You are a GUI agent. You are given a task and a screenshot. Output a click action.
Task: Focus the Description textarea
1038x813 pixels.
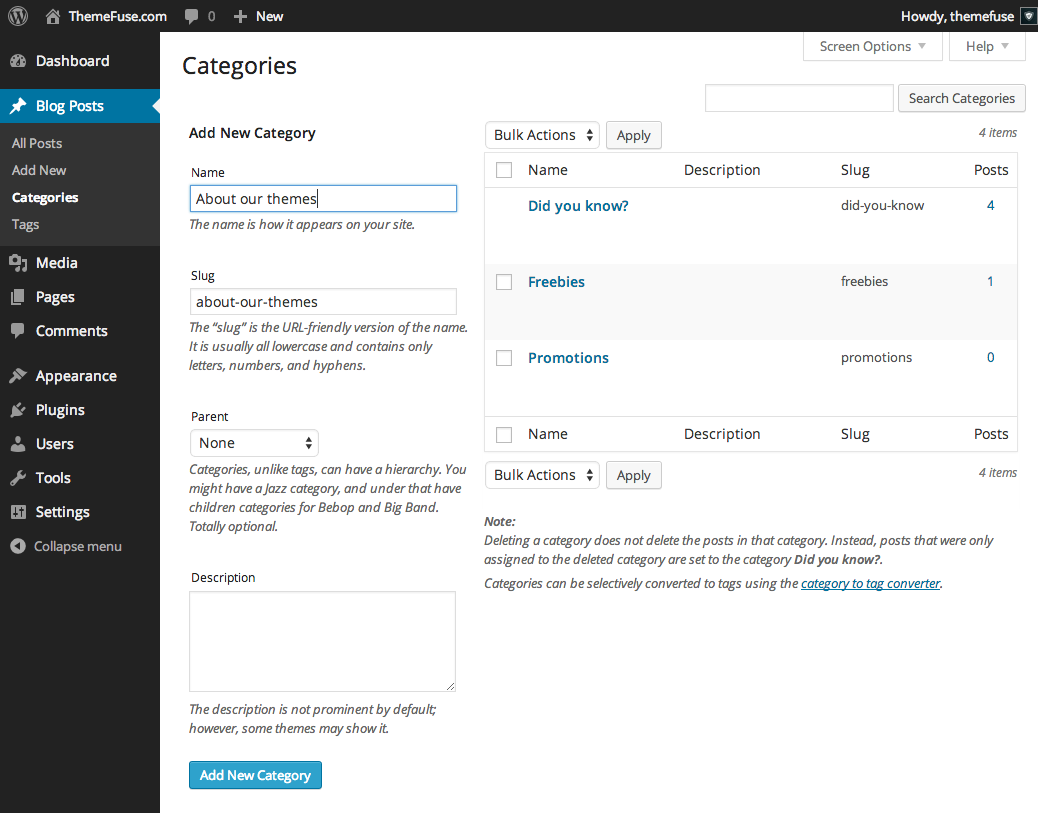click(322, 642)
